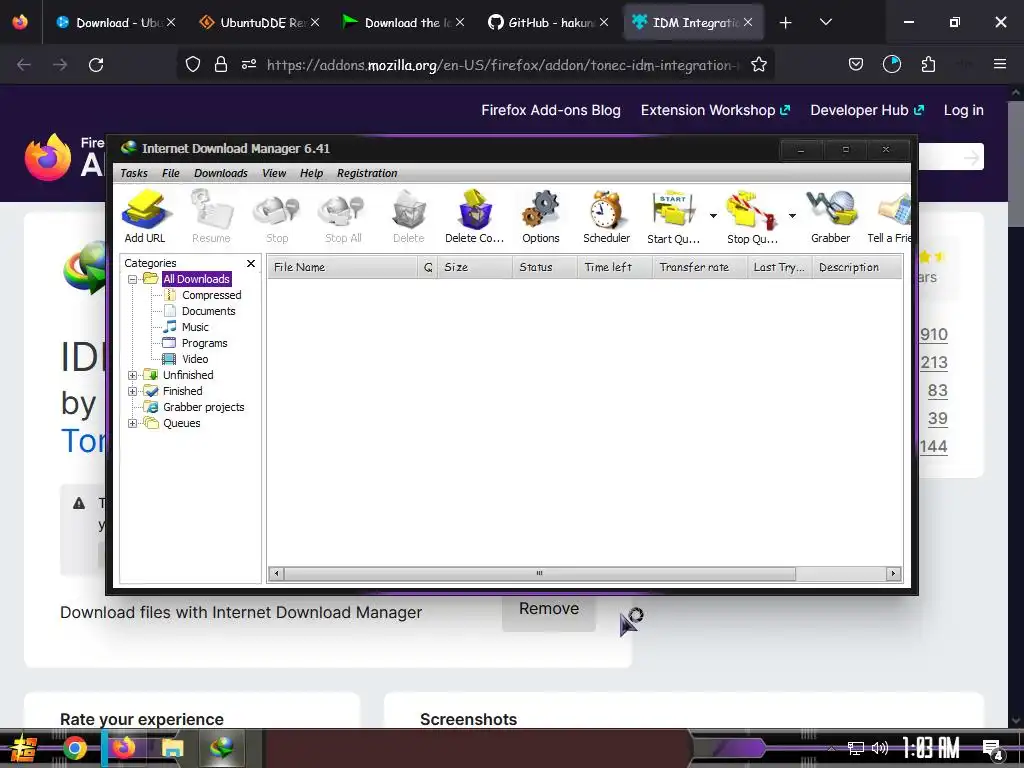Open the Firefox hamburger menu
This screenshot has height=768, width=1024.
(999, 64)
